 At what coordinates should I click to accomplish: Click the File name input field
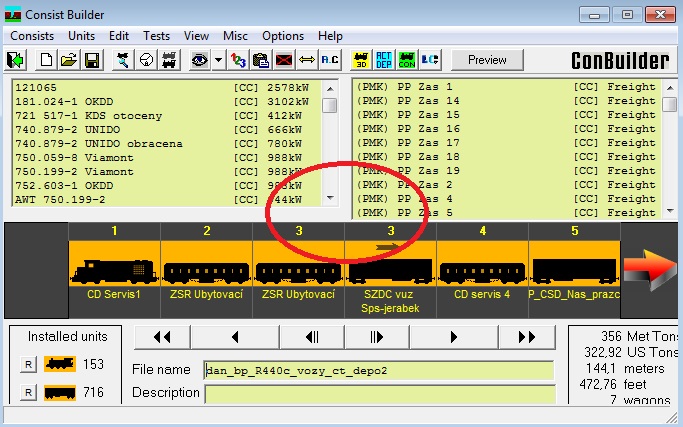378,370
